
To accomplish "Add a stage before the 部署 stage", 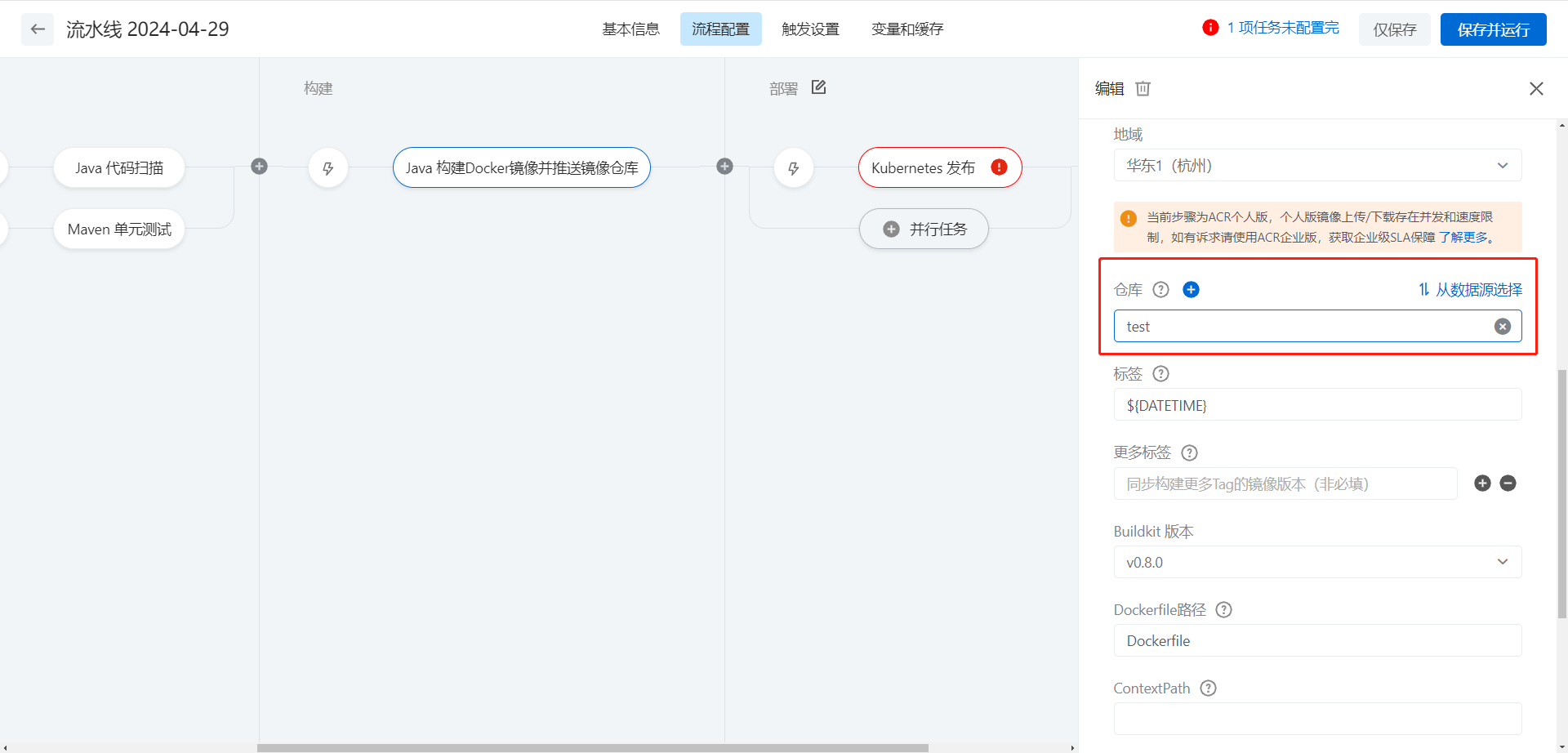I will click(x=724, y=167).
